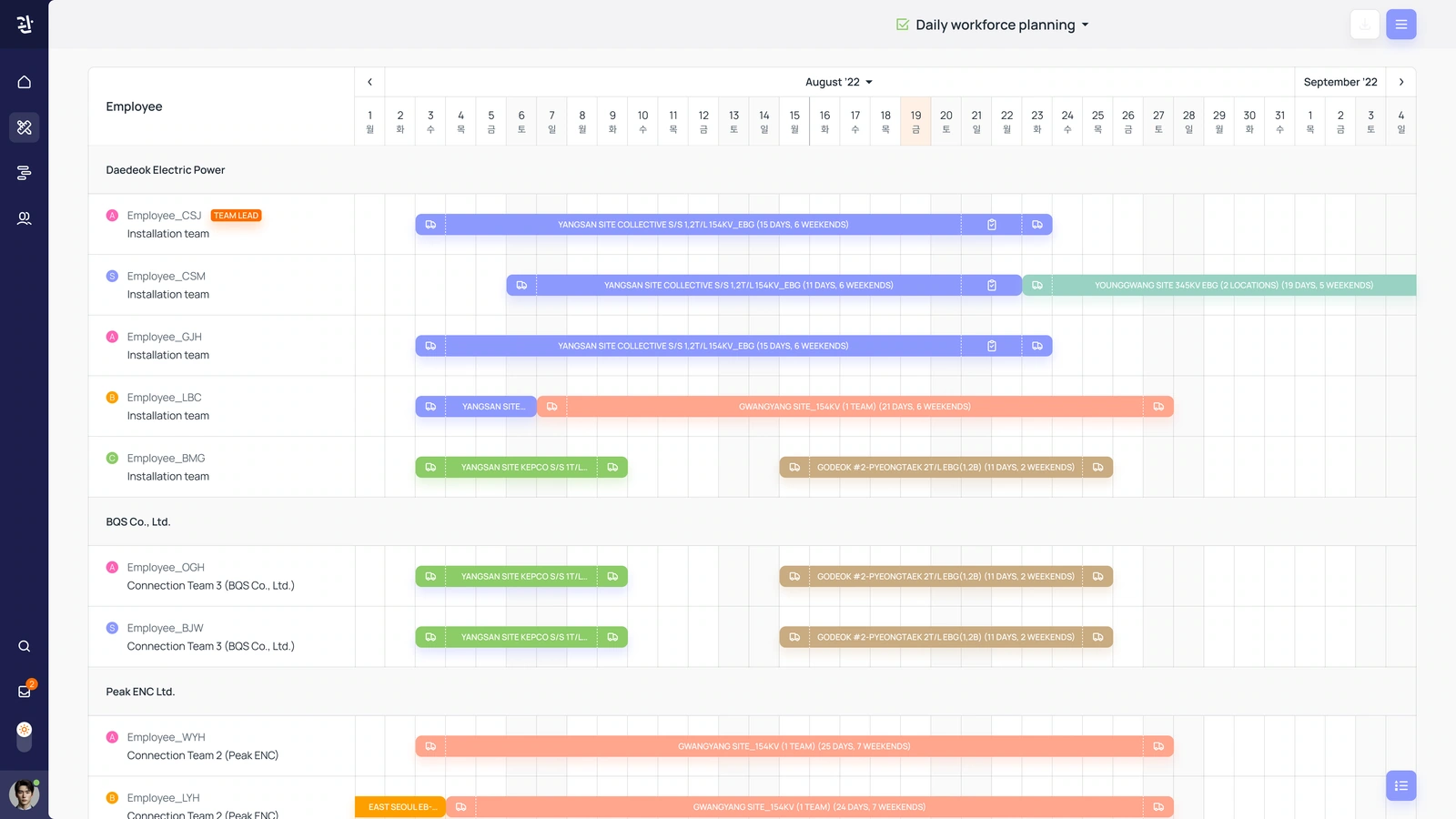Viewport: 1456px width, 819px height.
Task: Open the employees sidebar icon
Action: [25, 218]
